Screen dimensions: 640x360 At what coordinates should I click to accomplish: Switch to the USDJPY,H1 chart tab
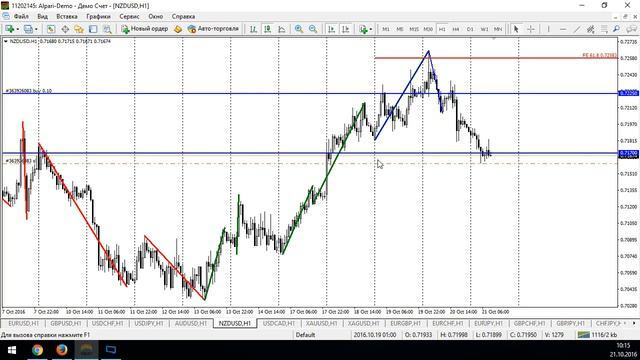click(149, 323)
